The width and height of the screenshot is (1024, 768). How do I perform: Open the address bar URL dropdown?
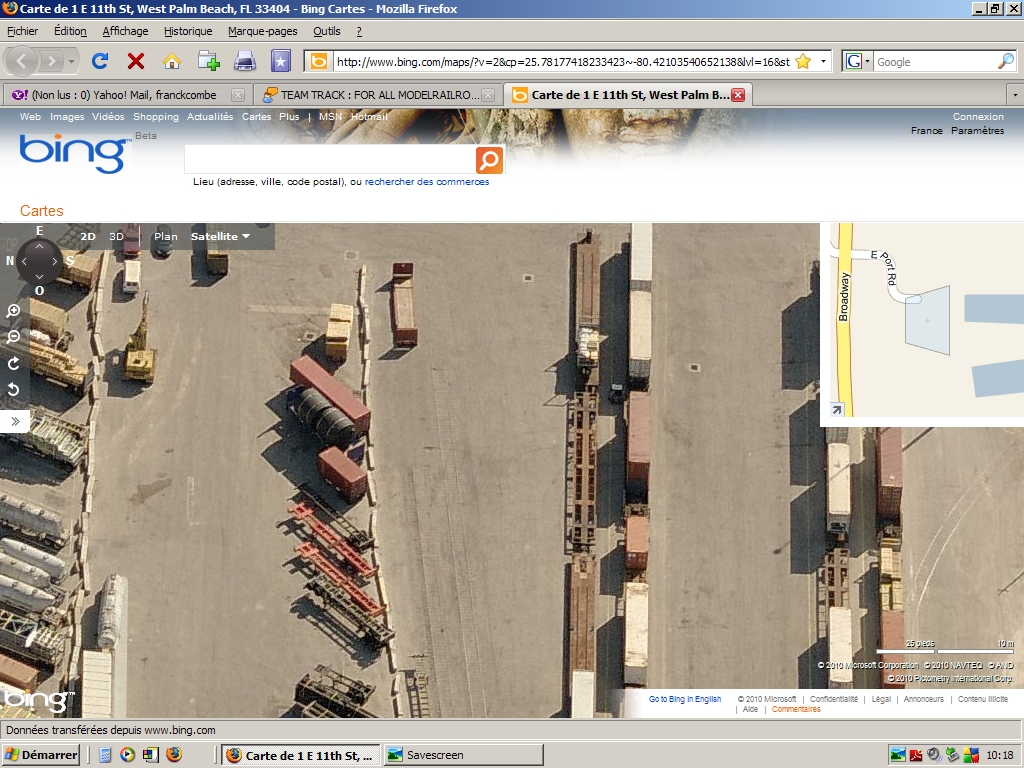click(823, 61)
